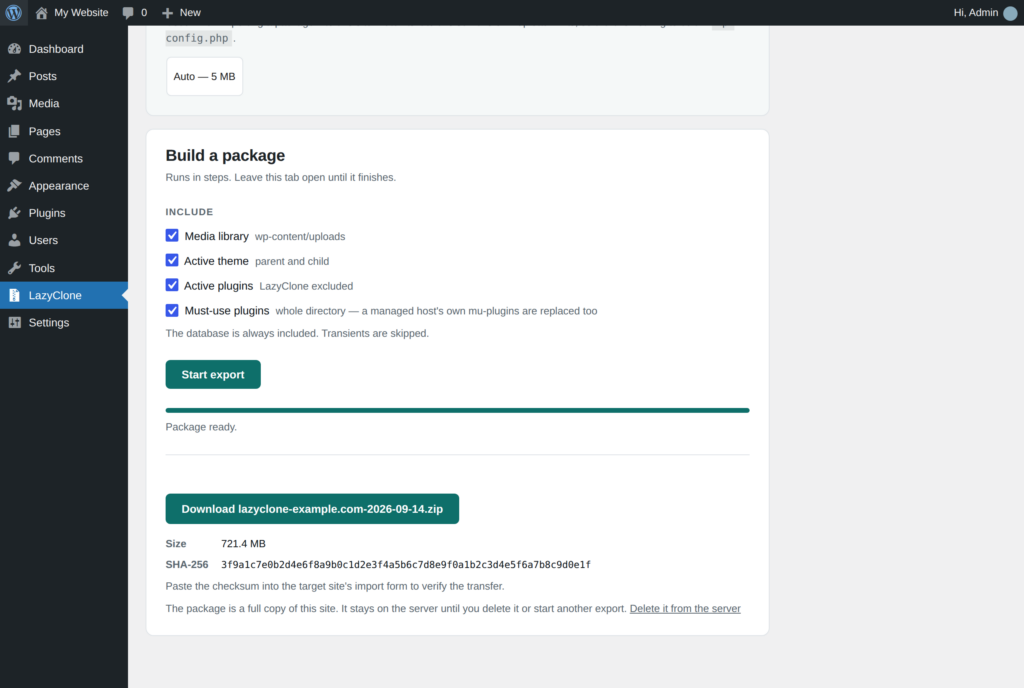This screenshot has width=1024, height=688.
Task: Open the comments bubble icon in admin bar
Action: coord(128,12)
